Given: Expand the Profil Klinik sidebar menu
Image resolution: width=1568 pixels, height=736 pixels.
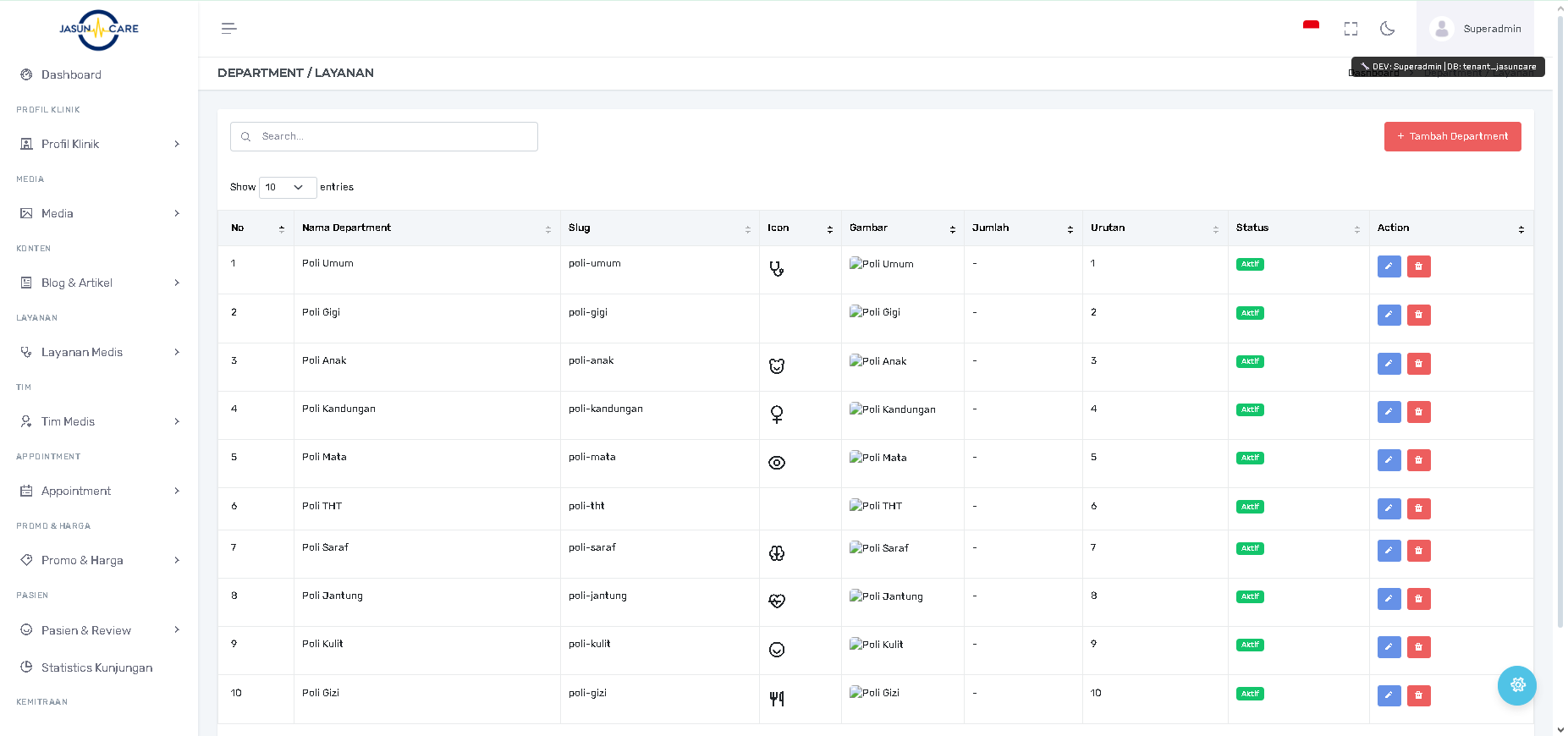Looking at the screenshot, I should coord(99,144).
